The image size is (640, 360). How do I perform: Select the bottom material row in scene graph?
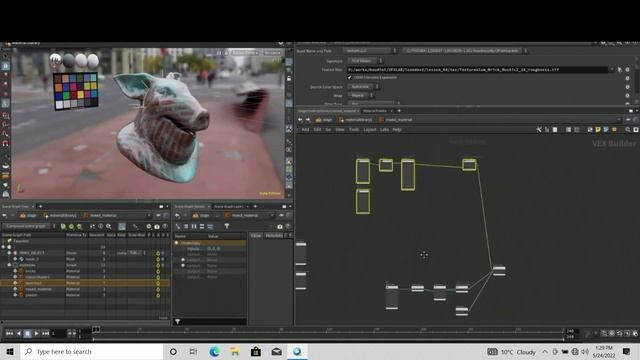tap(85, 295)
